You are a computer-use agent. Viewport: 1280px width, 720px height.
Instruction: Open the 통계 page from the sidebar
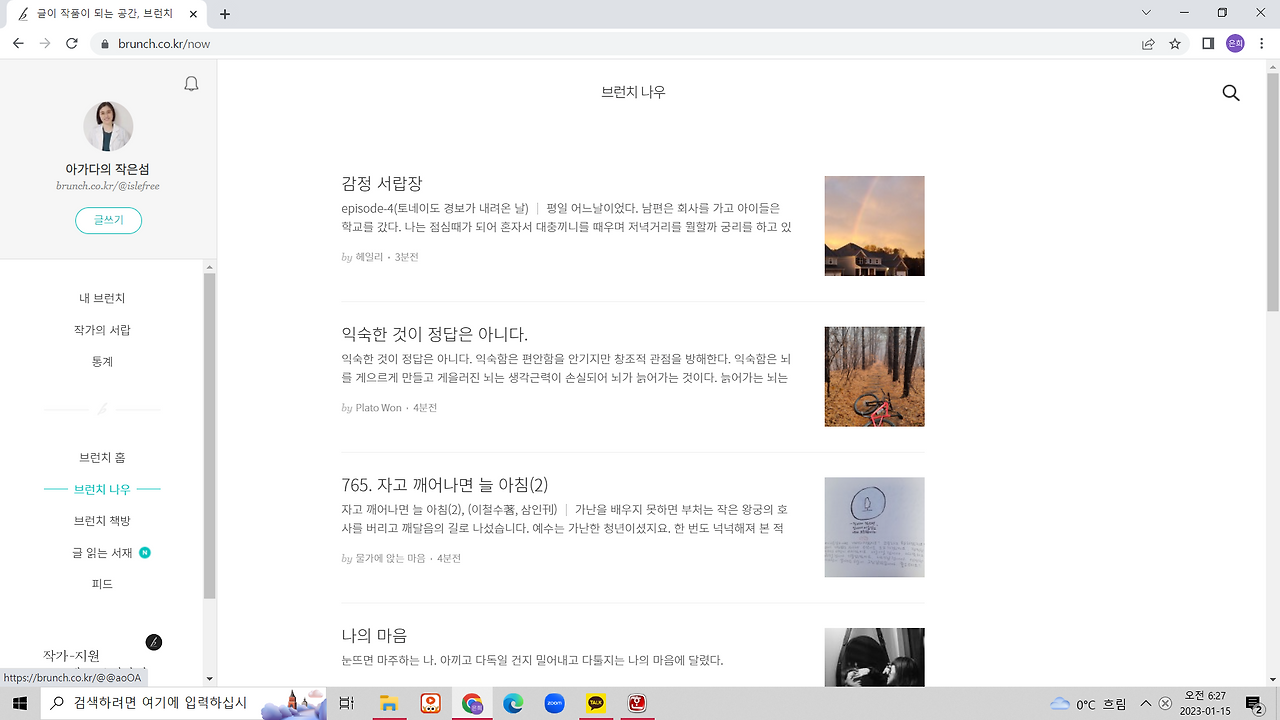[x=101, y=361]
